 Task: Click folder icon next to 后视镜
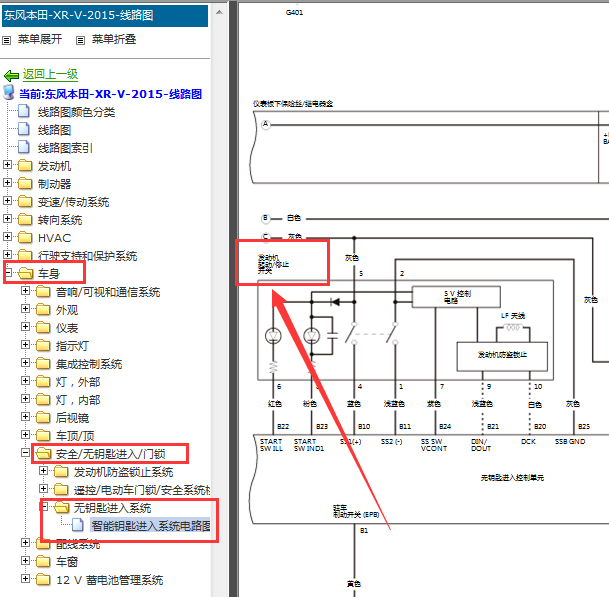tap(43, 418)
